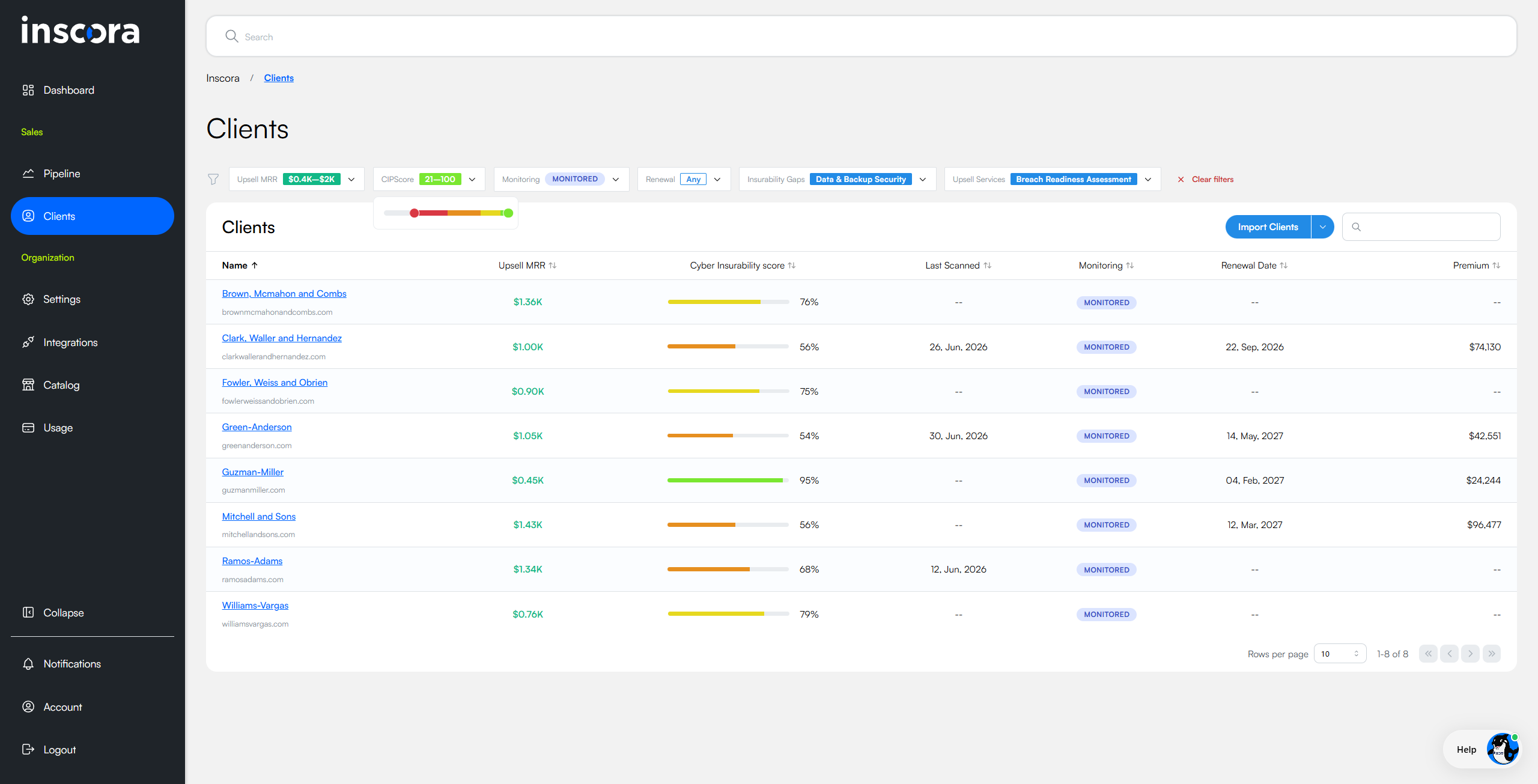Open Account from the sidebar
The width and height of the screenshot is (1538, 784).
(x=93, y=707)
